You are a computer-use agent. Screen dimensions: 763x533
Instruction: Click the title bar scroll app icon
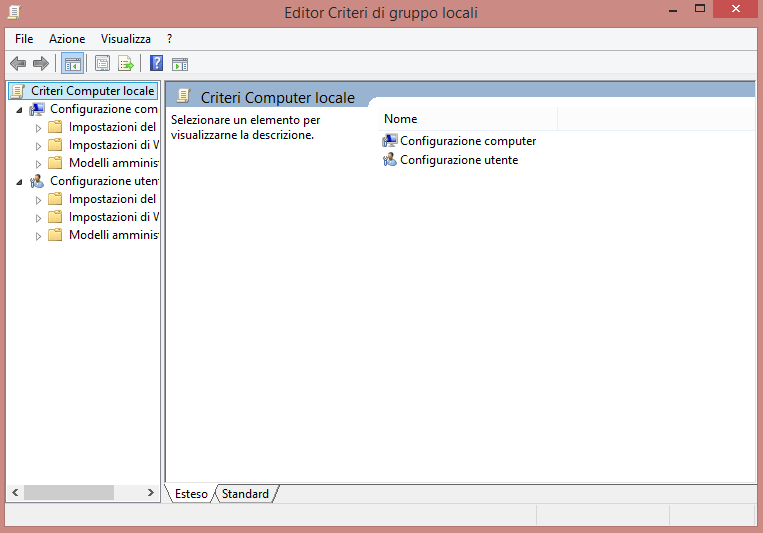coord(14,12)
